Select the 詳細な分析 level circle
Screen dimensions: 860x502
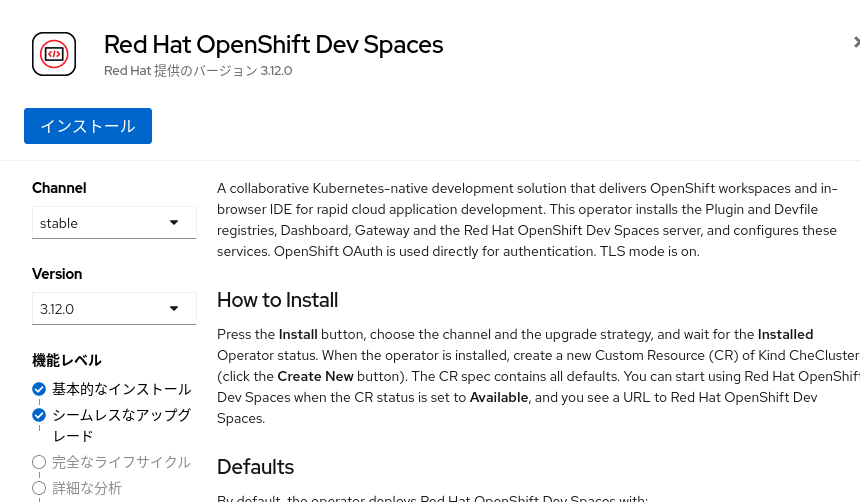(39, 488)
